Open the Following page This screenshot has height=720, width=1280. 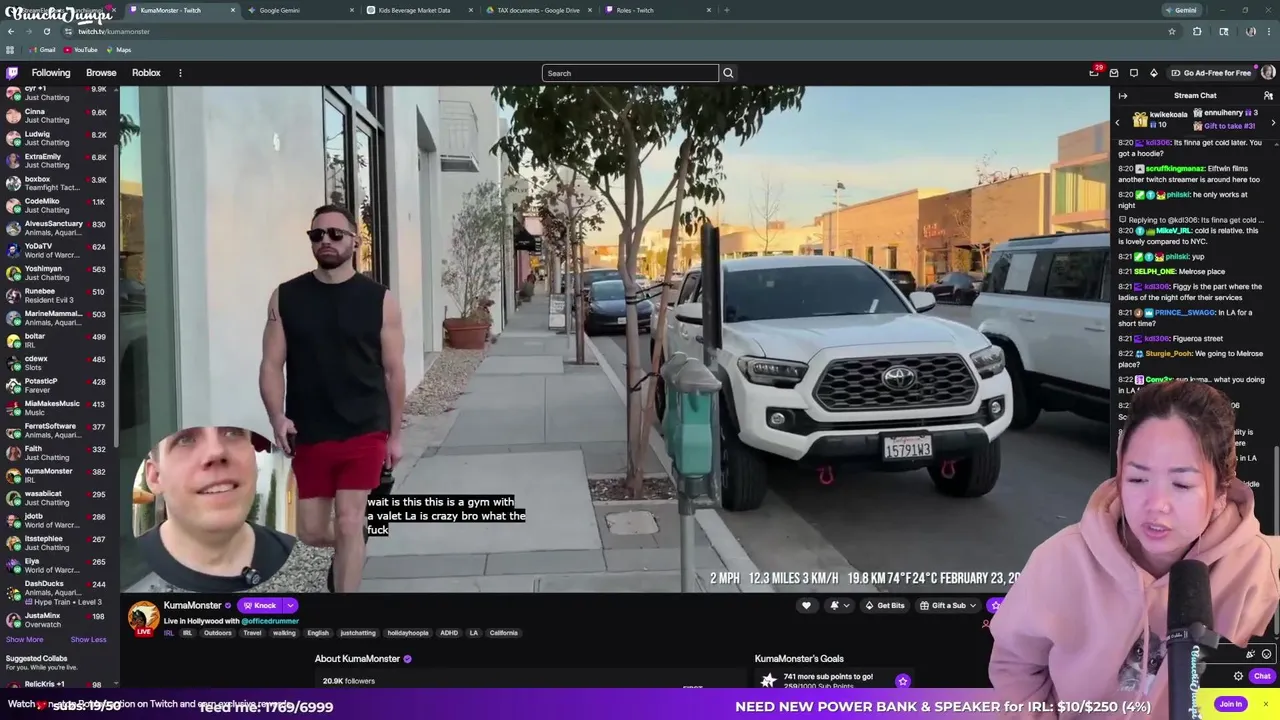[x=51, y=73]
